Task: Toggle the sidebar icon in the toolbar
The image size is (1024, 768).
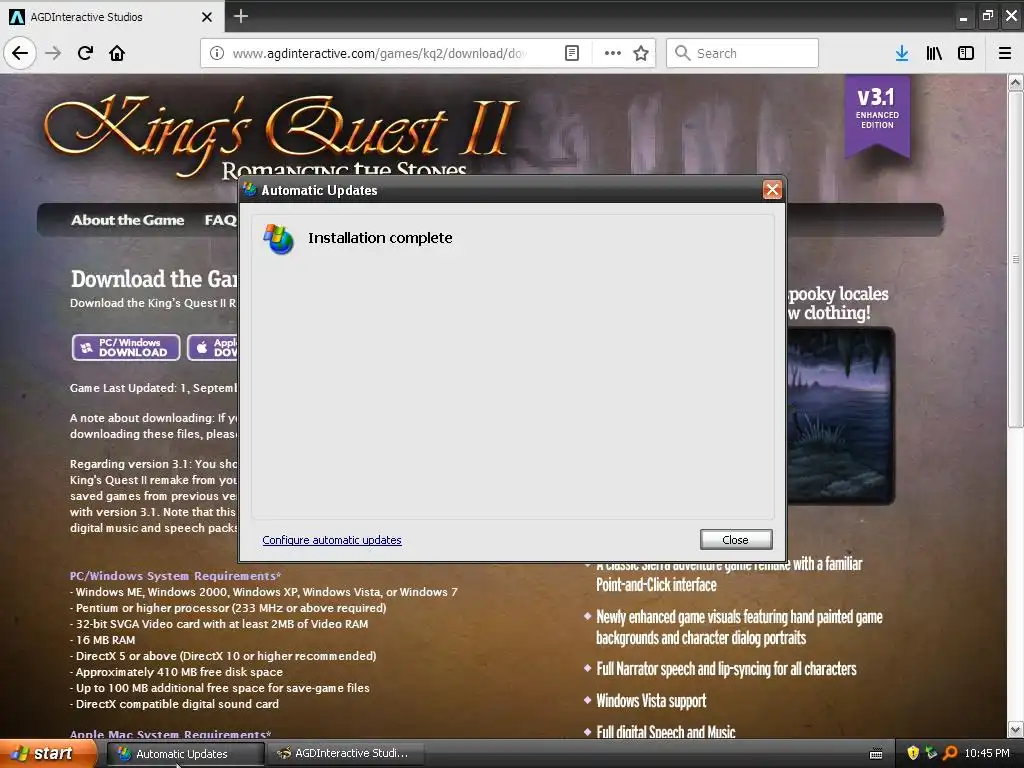Action: pyautogui.click(x=966, y=53)
